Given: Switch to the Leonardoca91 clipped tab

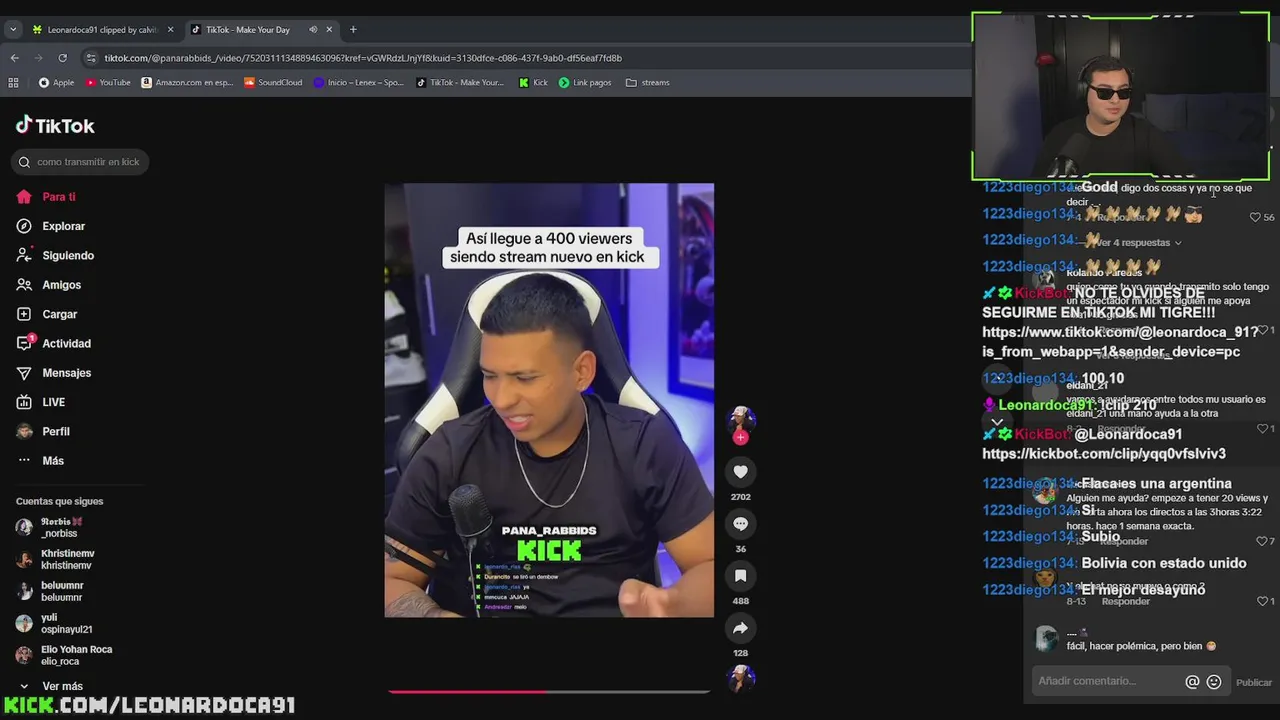Looking at the screenshot, I should (102, 29).
